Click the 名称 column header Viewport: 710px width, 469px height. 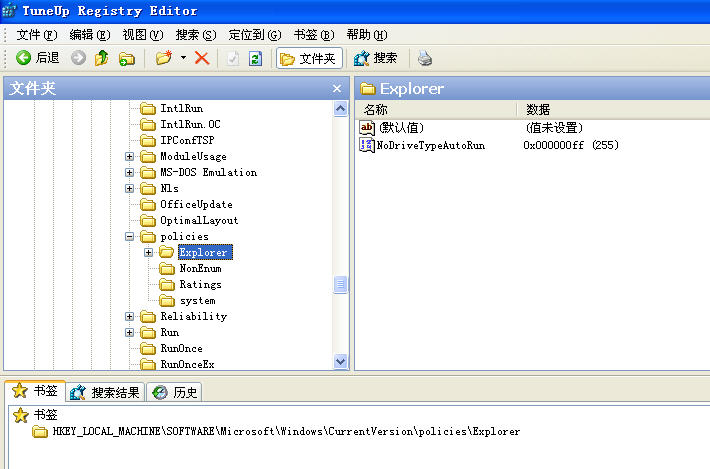(x=436, y=110)
